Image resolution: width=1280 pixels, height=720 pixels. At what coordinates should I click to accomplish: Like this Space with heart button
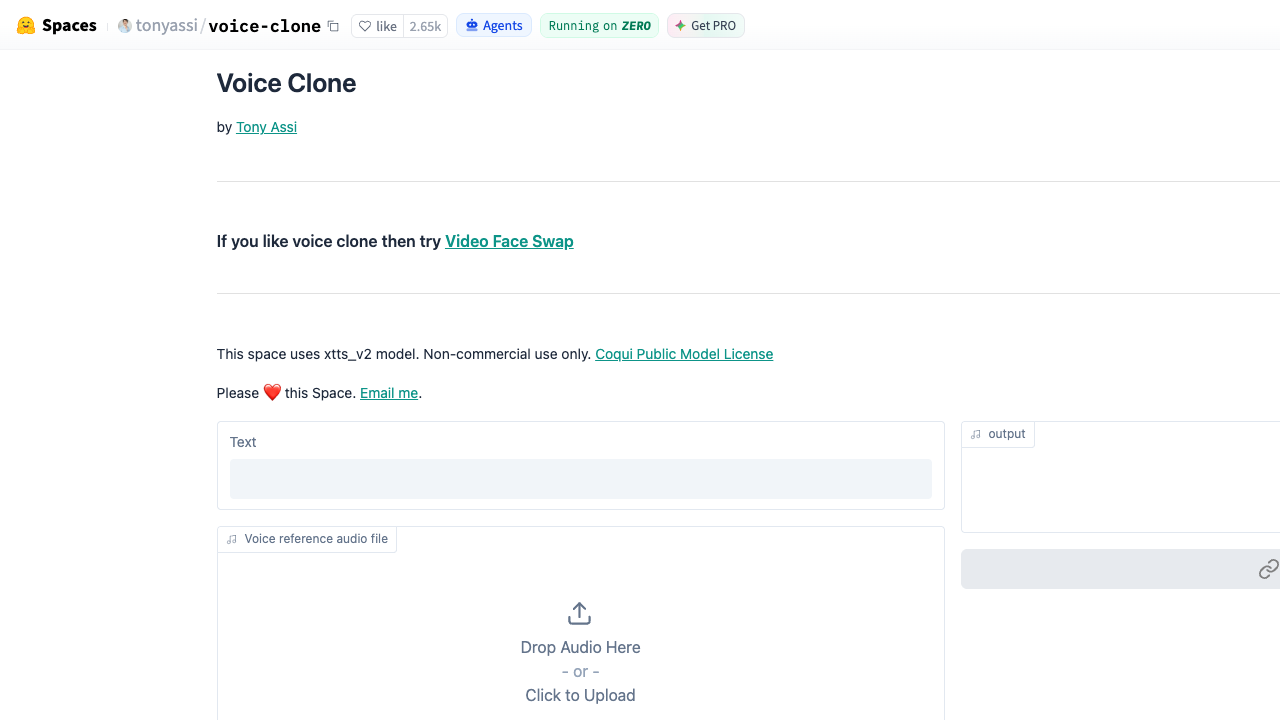click(x=378, y=26)
